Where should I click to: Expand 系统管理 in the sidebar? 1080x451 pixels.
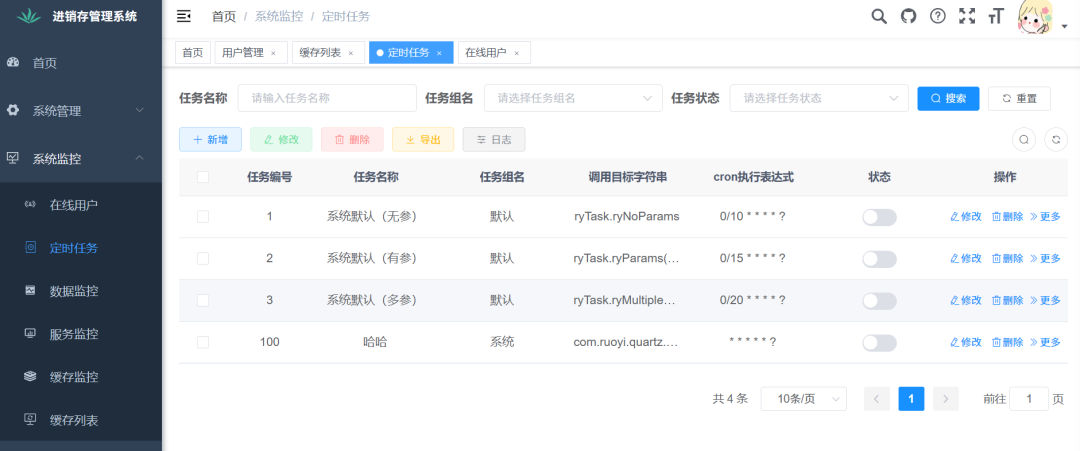pyautogui.click(x=81, y=110)
